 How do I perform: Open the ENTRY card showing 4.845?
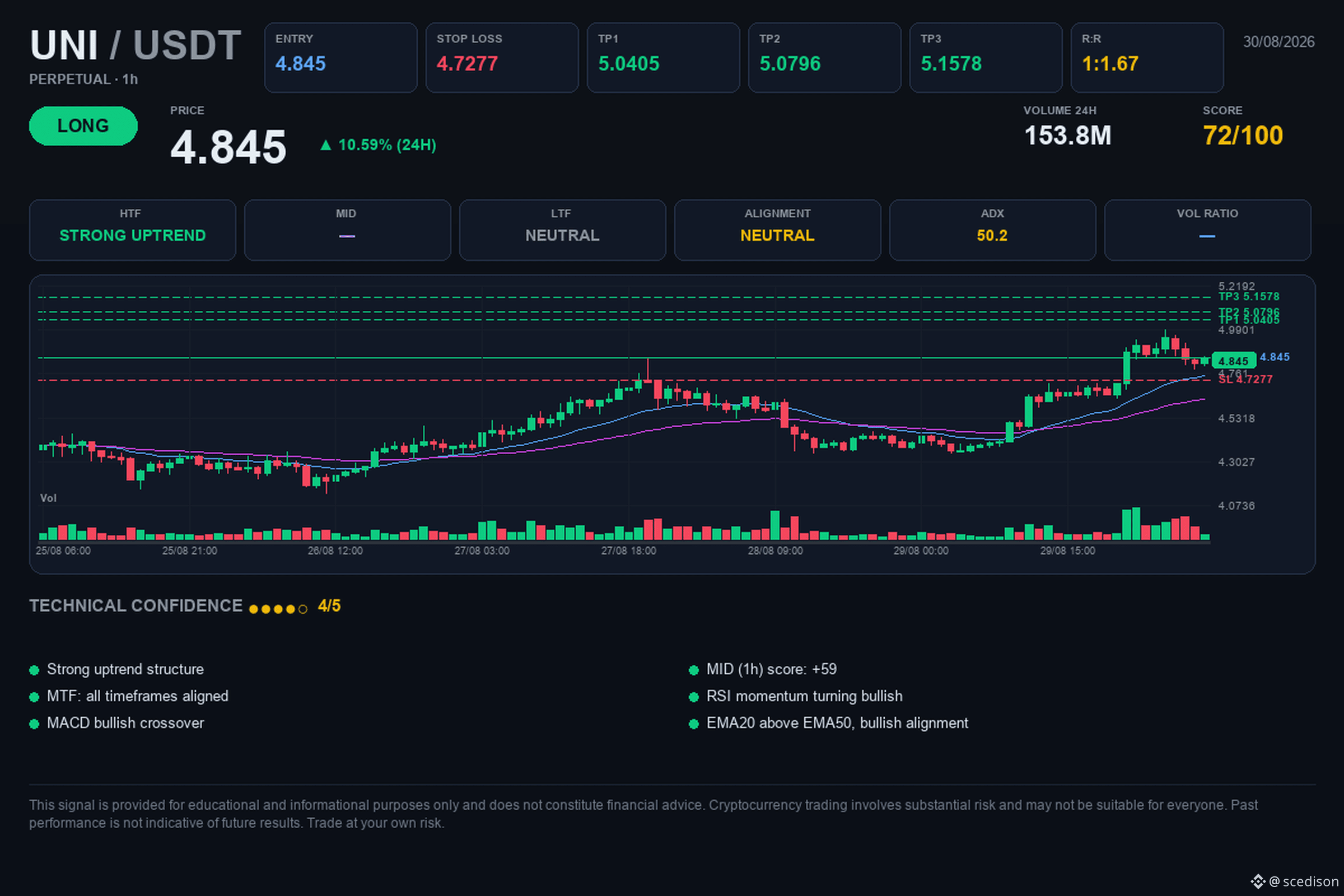coord(340,58)
